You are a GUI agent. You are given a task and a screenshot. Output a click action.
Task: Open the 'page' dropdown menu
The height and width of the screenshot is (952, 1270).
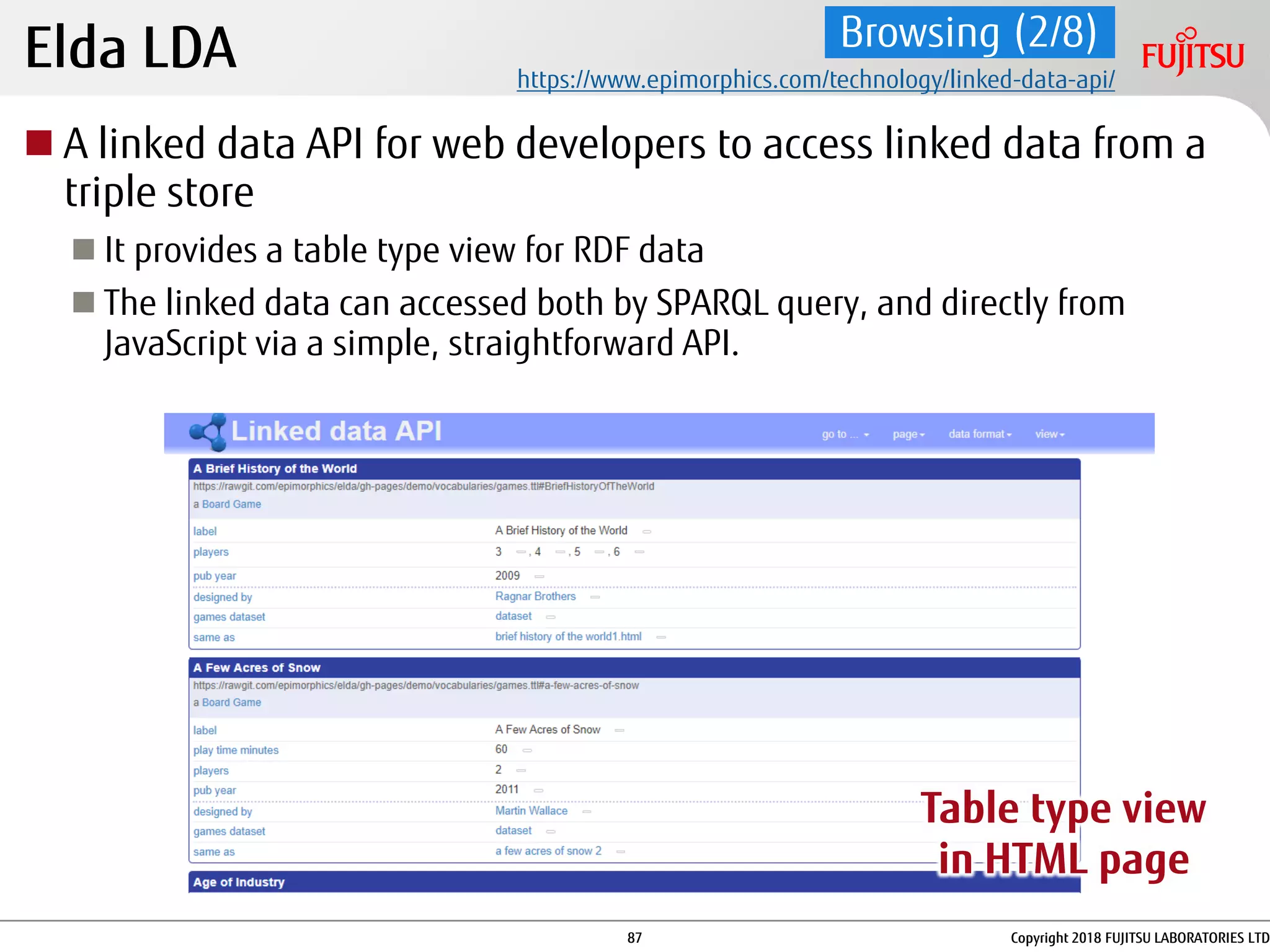[x=908, y=434]
